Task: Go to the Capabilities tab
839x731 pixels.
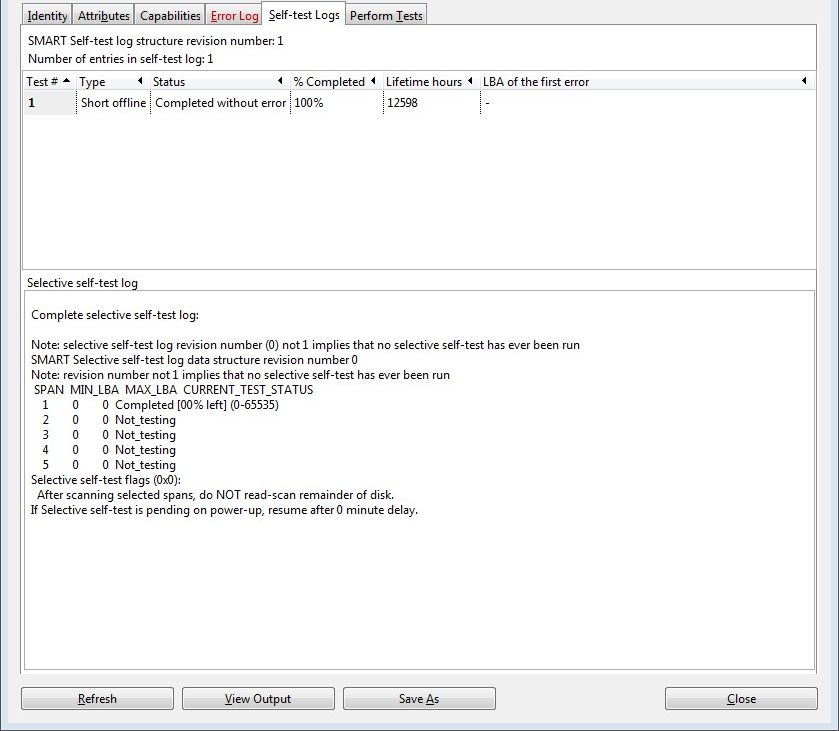Action: (170, 16)
